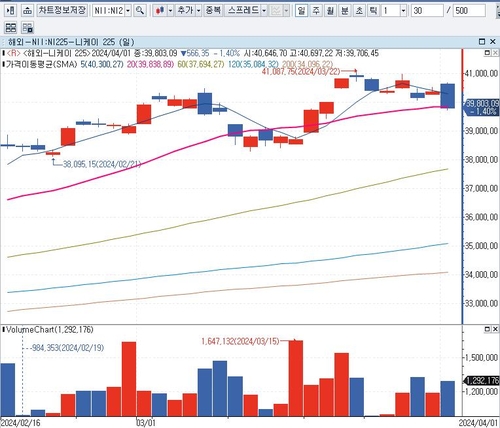
Task: Click the greyed-out line chart icon
Action: [x=276, y=11]
